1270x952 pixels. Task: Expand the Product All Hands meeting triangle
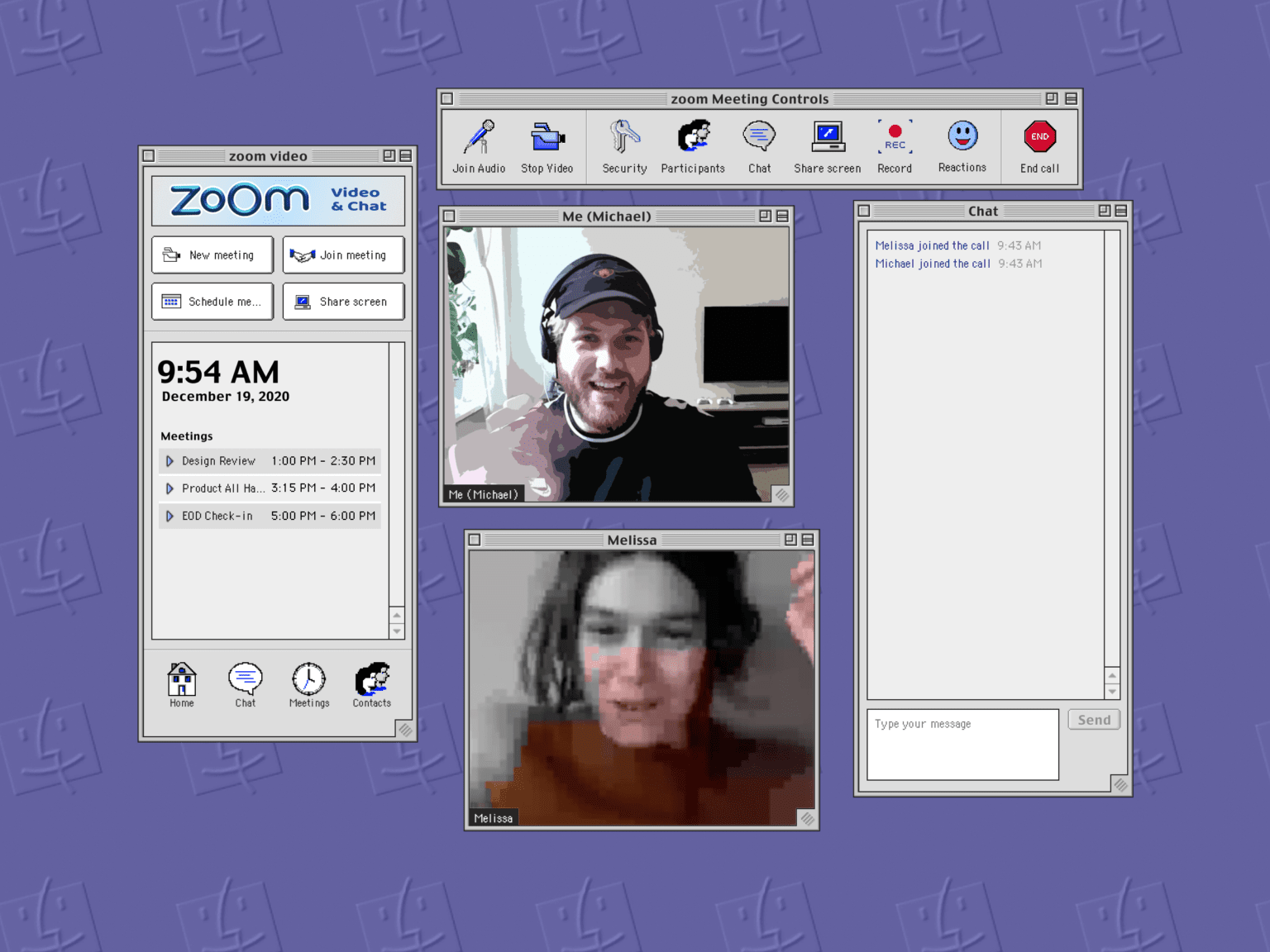(x=169, y=488)
